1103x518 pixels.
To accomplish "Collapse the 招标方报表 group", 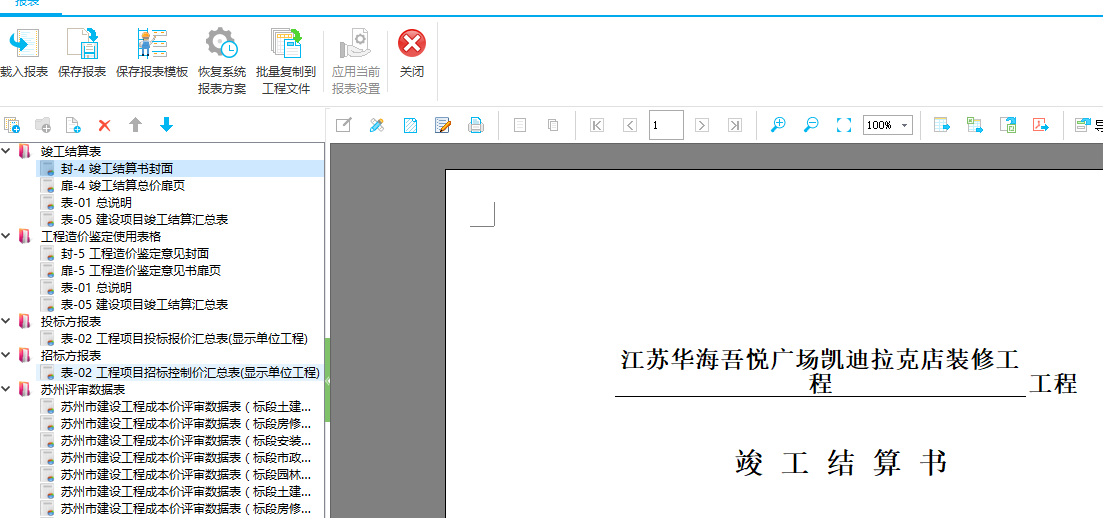I will coord(6,355).
